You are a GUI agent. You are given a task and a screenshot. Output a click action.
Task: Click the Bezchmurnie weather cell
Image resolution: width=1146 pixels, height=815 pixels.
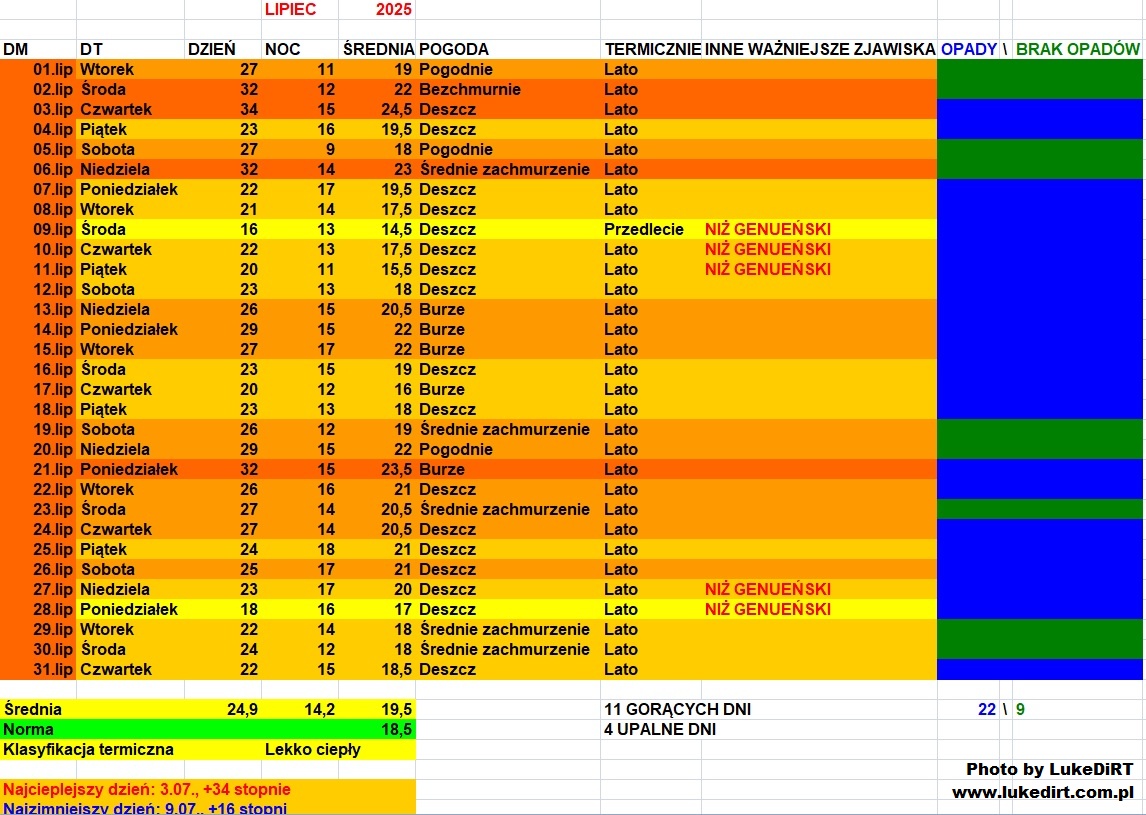(470, 89)
